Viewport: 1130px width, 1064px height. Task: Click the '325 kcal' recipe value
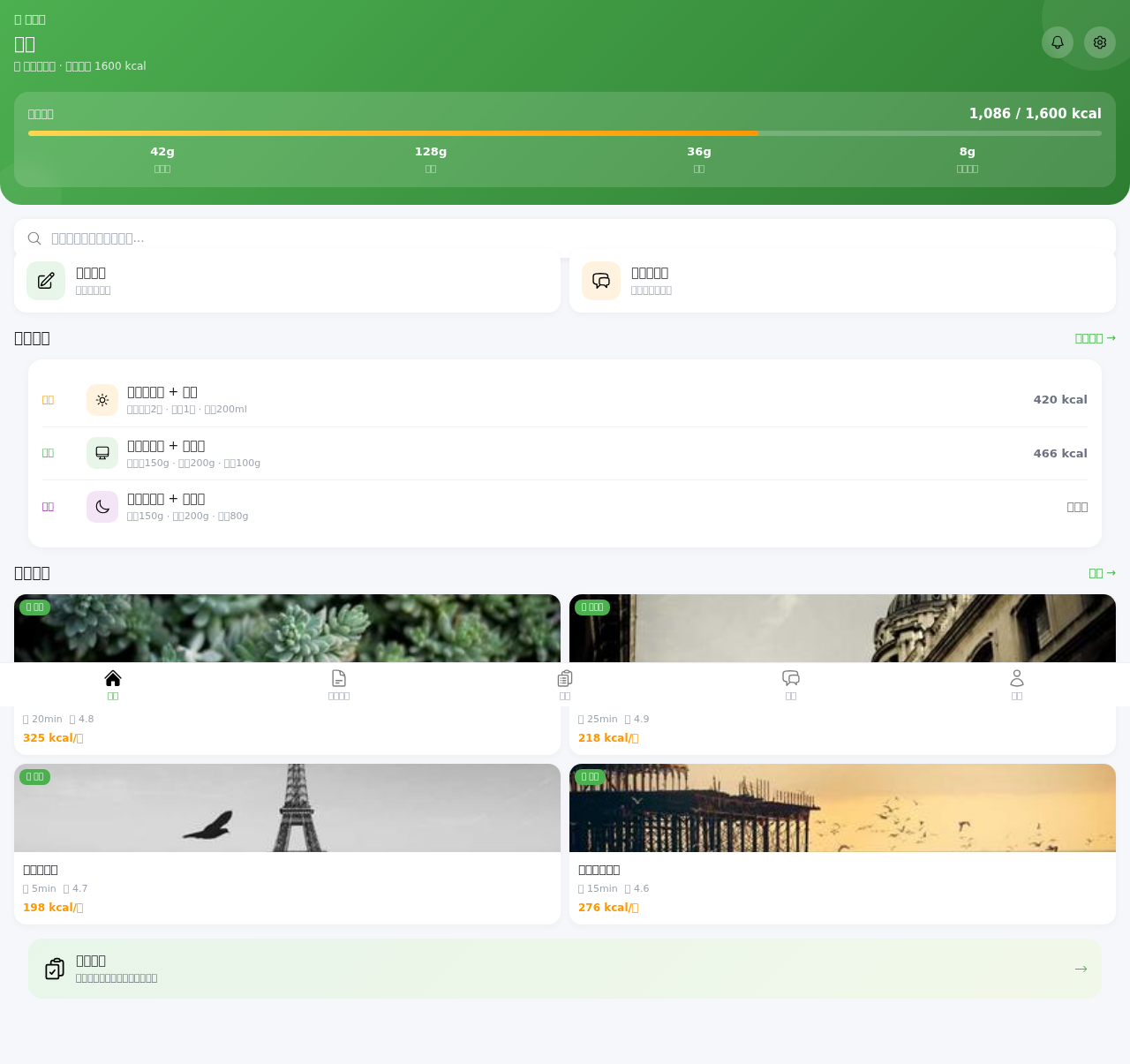coord(53,738)
